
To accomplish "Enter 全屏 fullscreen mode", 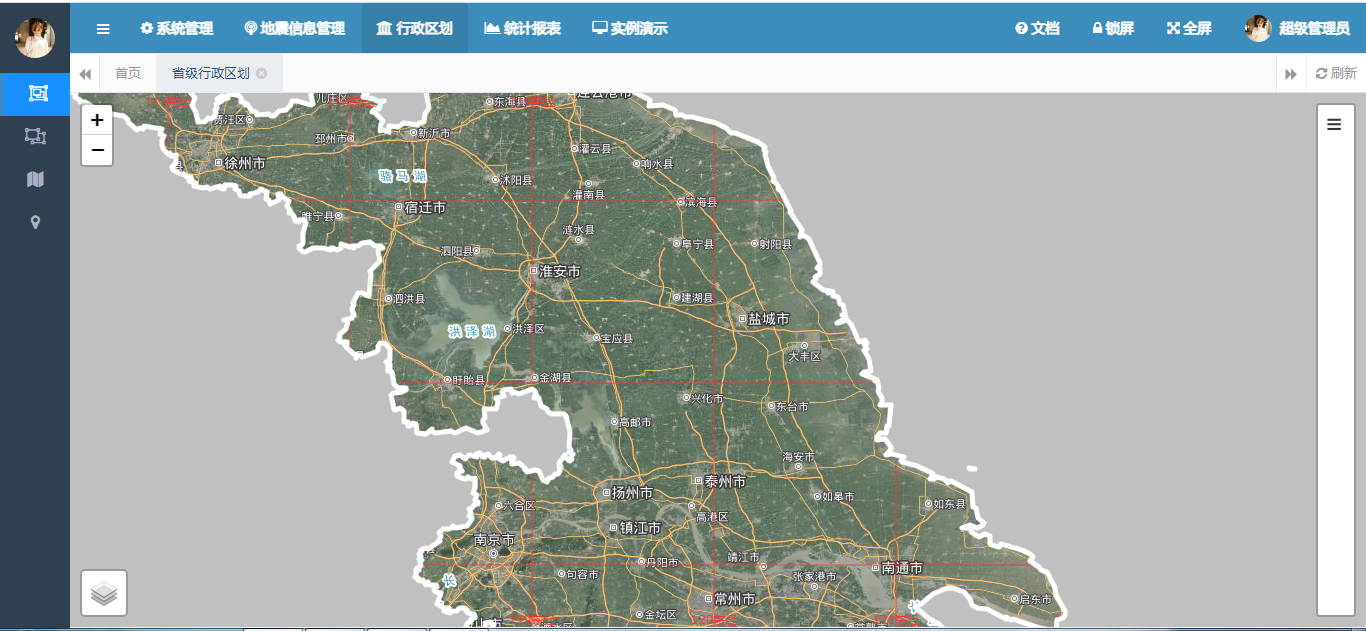I will [1189, 28].
